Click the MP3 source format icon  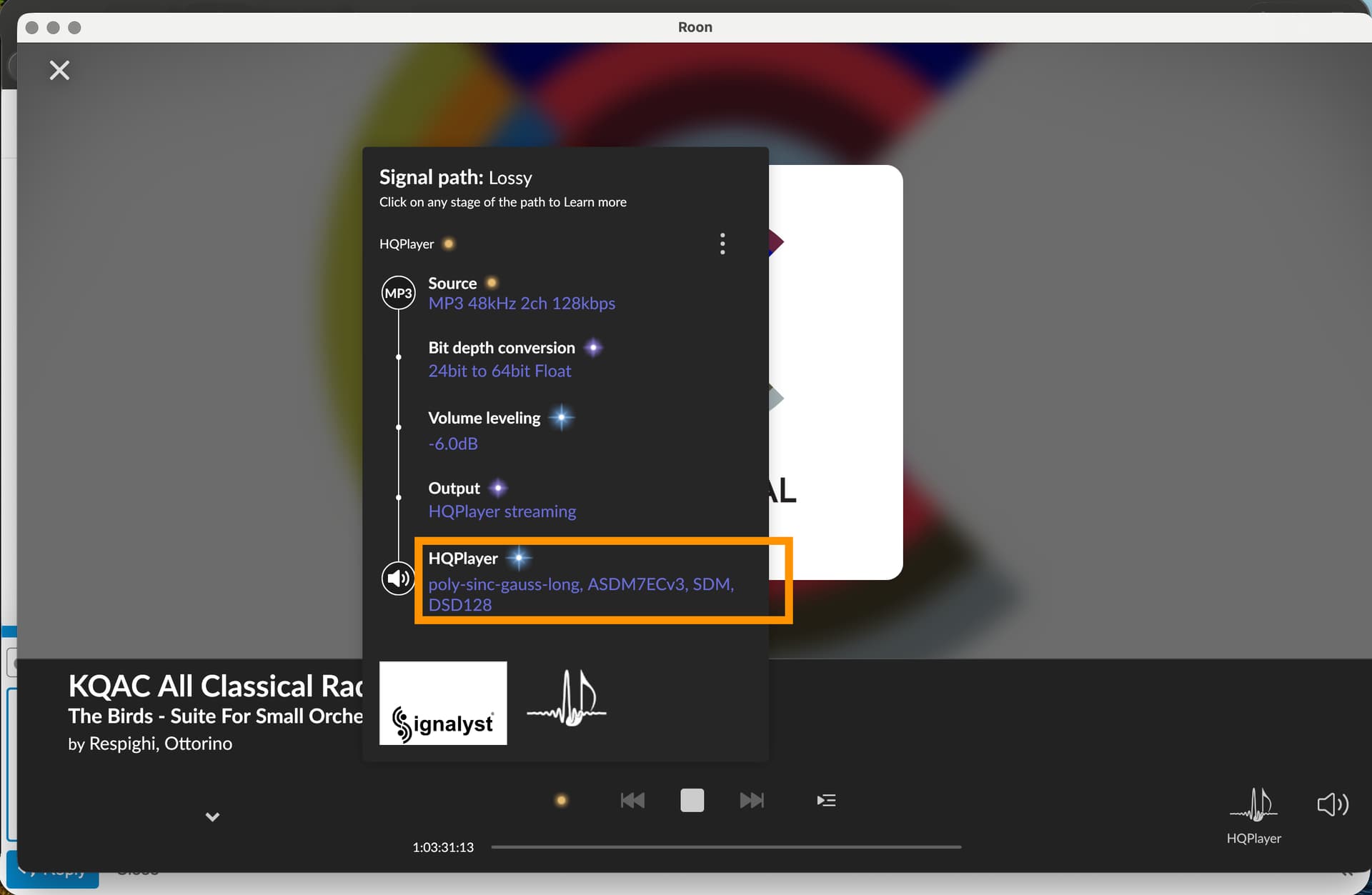[398, 293]
